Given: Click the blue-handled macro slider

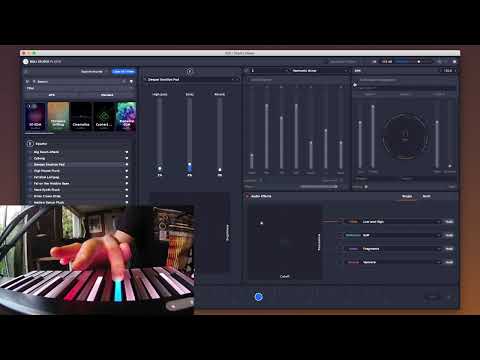Looking at the screenshot, I should tap(189, 133).
